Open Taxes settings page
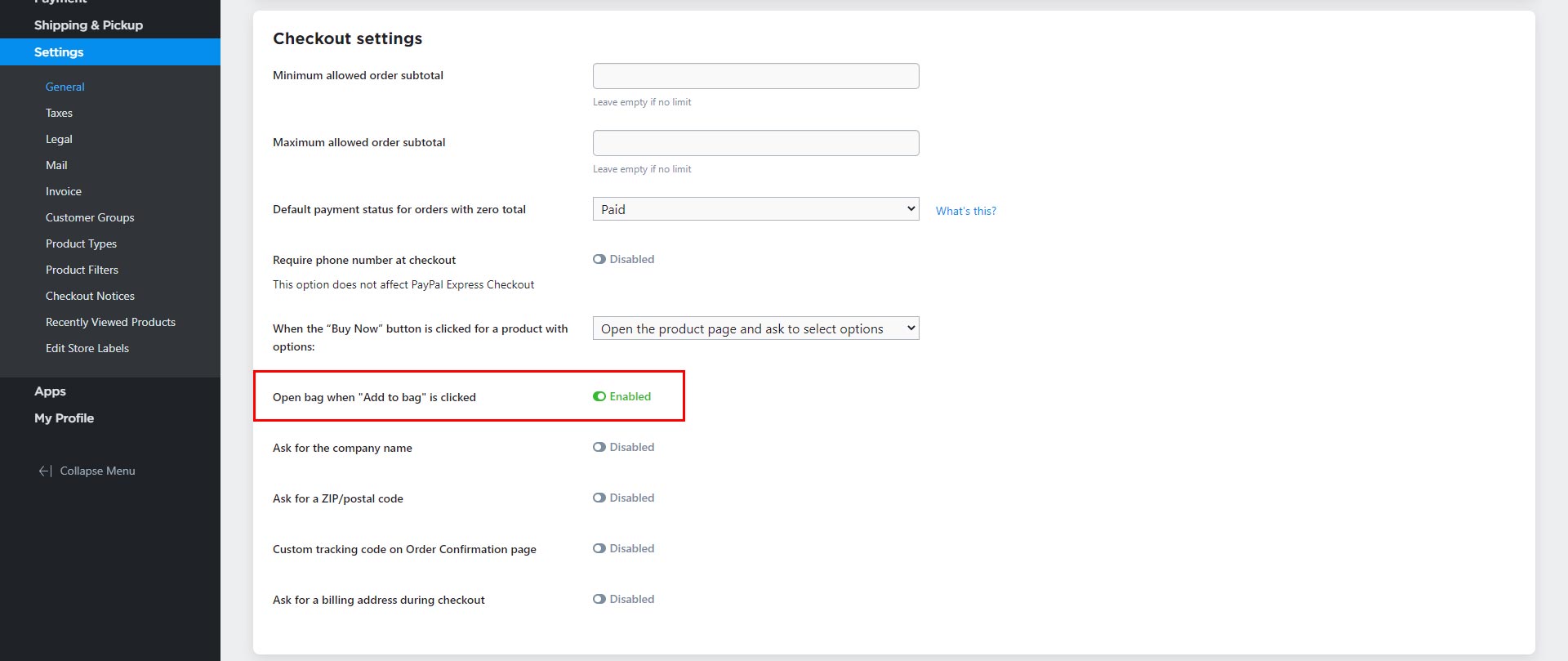The width and height of the screenshot is (1568, 661). (x=59, y=113)
